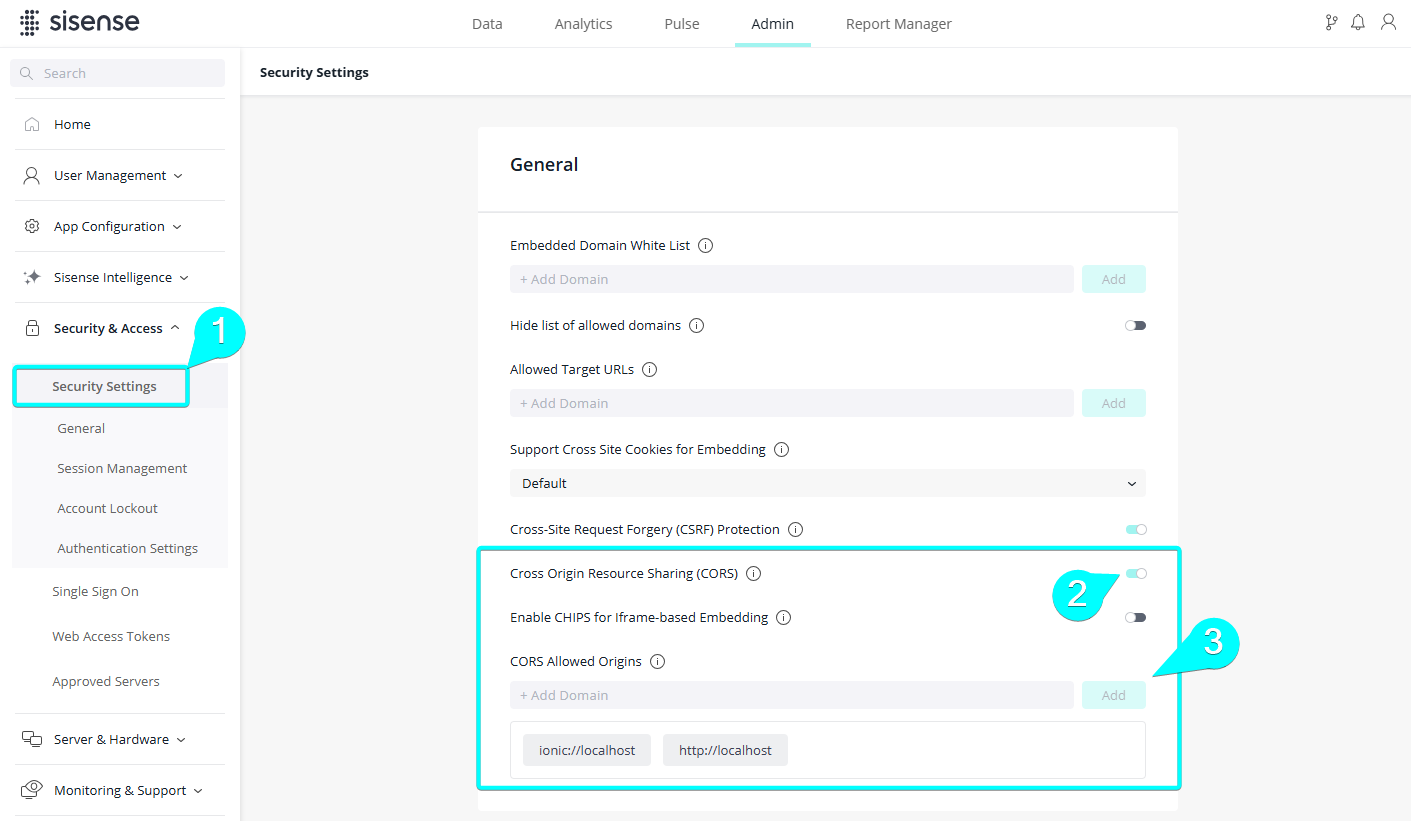Enable CHIPS for Iframe-based Embedding
This screenshot has width=1411, height=821.
(1135, 617)
